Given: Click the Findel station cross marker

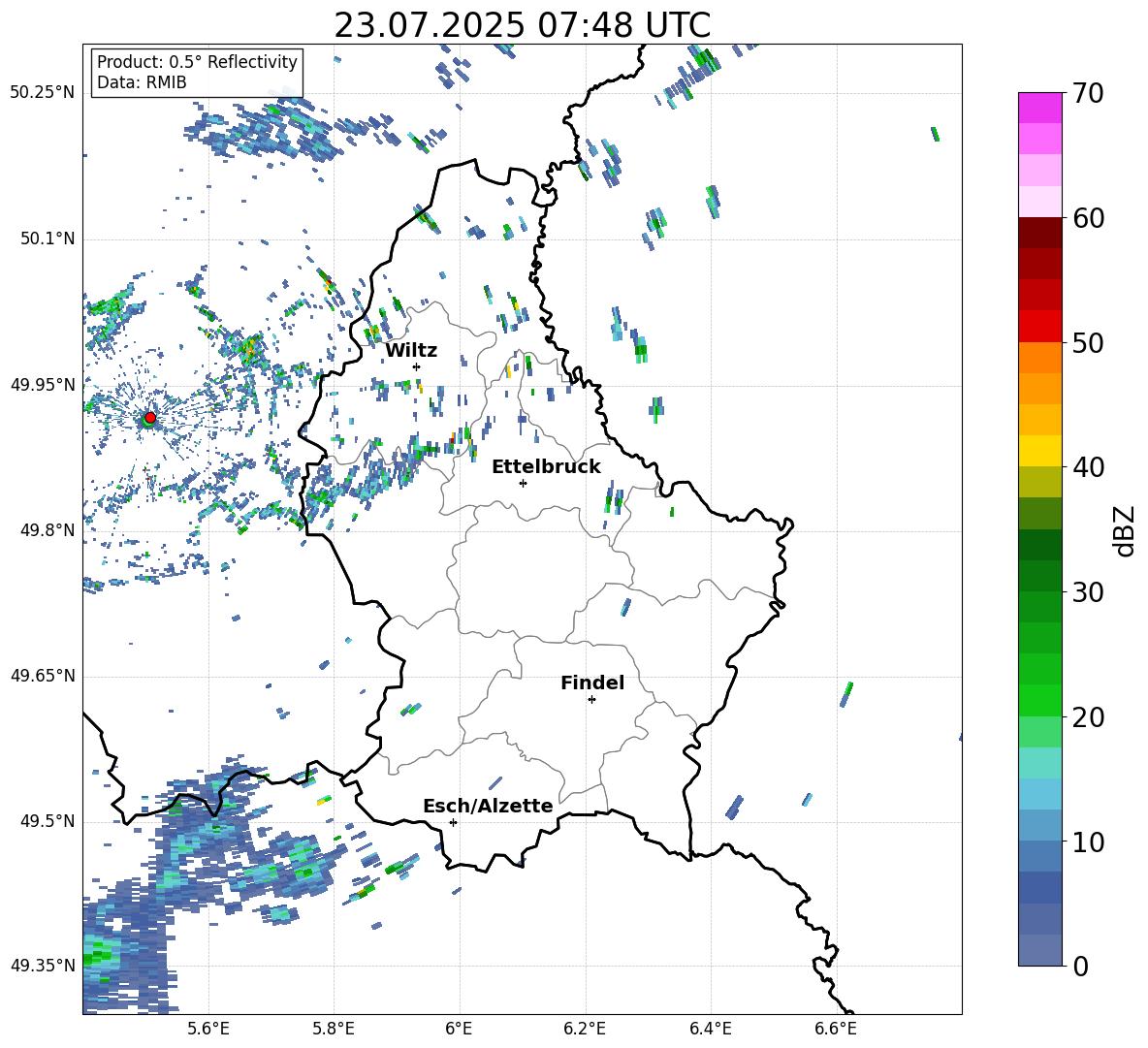Looking at the screenshot, I should pyautogui.click(x=591, y=700).
